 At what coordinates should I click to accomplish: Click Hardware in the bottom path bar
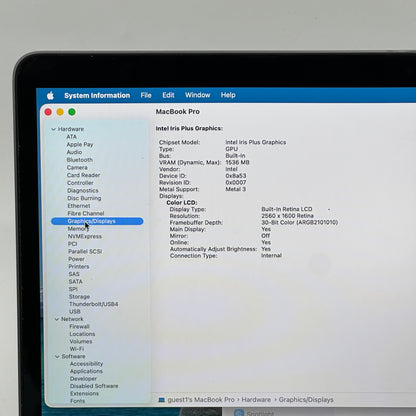pyautogui.click(x=256, y=400)
